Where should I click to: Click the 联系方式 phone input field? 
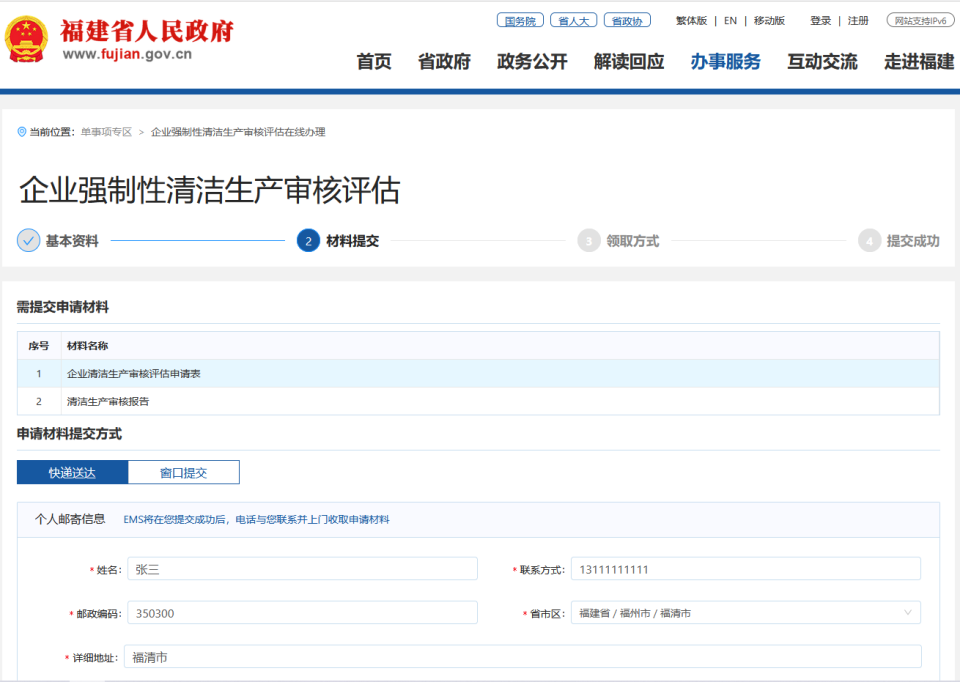pos(746,569)
